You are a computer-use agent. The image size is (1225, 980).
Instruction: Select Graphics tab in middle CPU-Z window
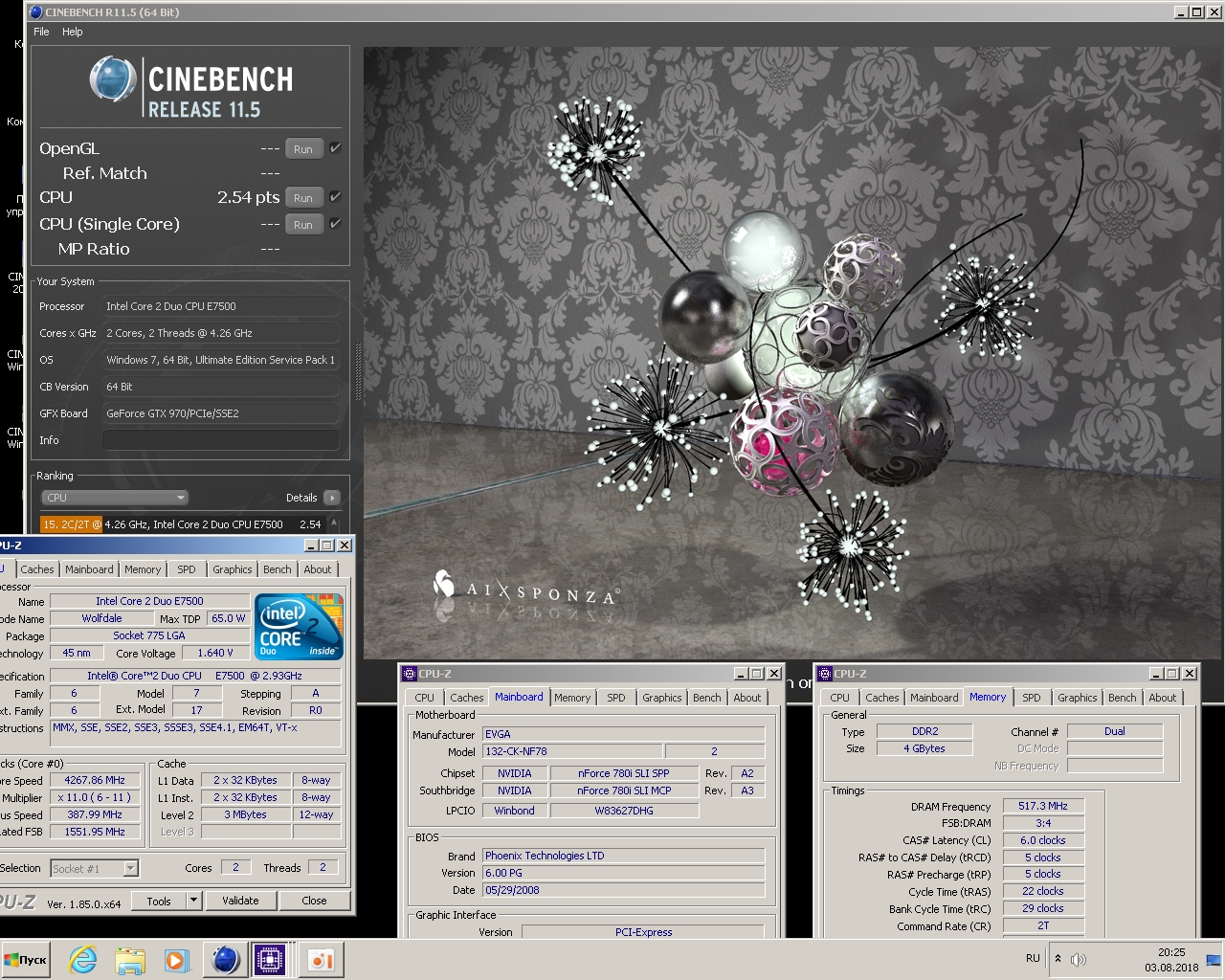pos(662,698)
